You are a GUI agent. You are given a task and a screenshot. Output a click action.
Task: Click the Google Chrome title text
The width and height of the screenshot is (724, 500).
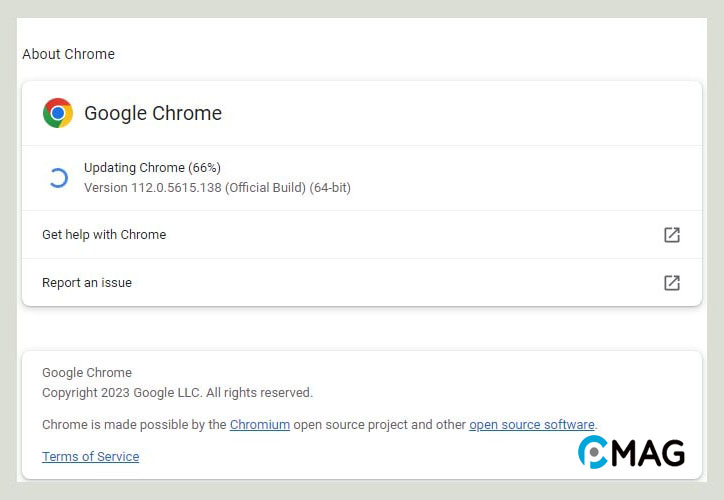(153, 113)
